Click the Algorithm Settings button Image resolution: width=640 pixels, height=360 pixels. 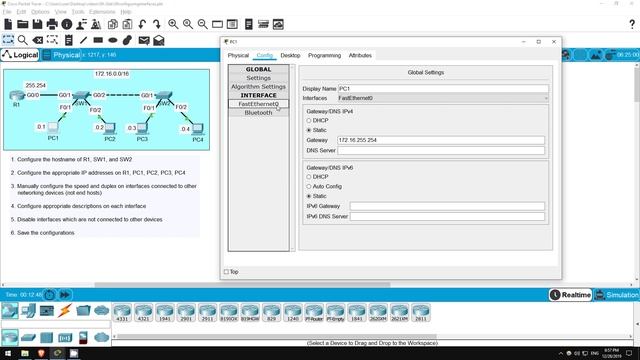[258, 87]
